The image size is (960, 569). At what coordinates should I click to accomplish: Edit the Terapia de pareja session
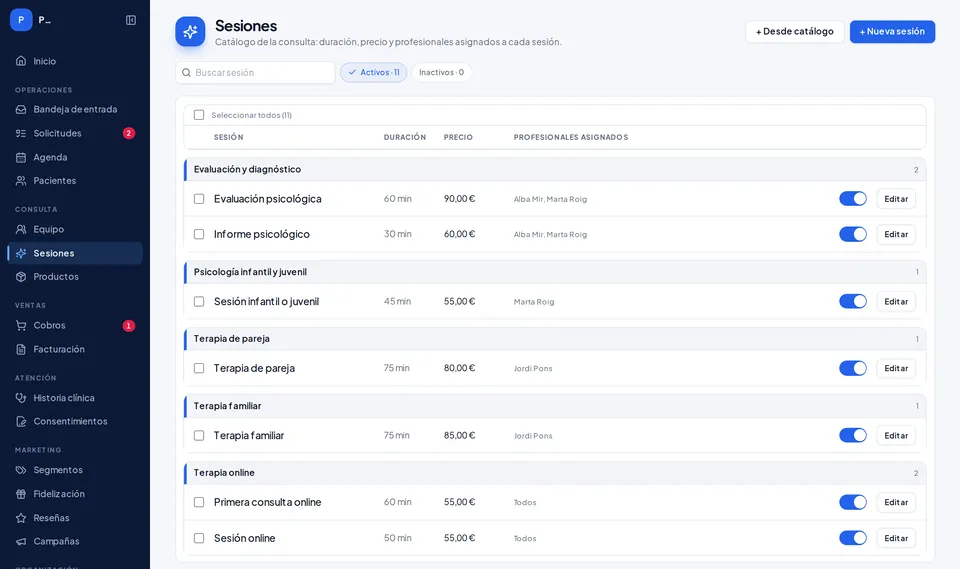tap(896, 368)
